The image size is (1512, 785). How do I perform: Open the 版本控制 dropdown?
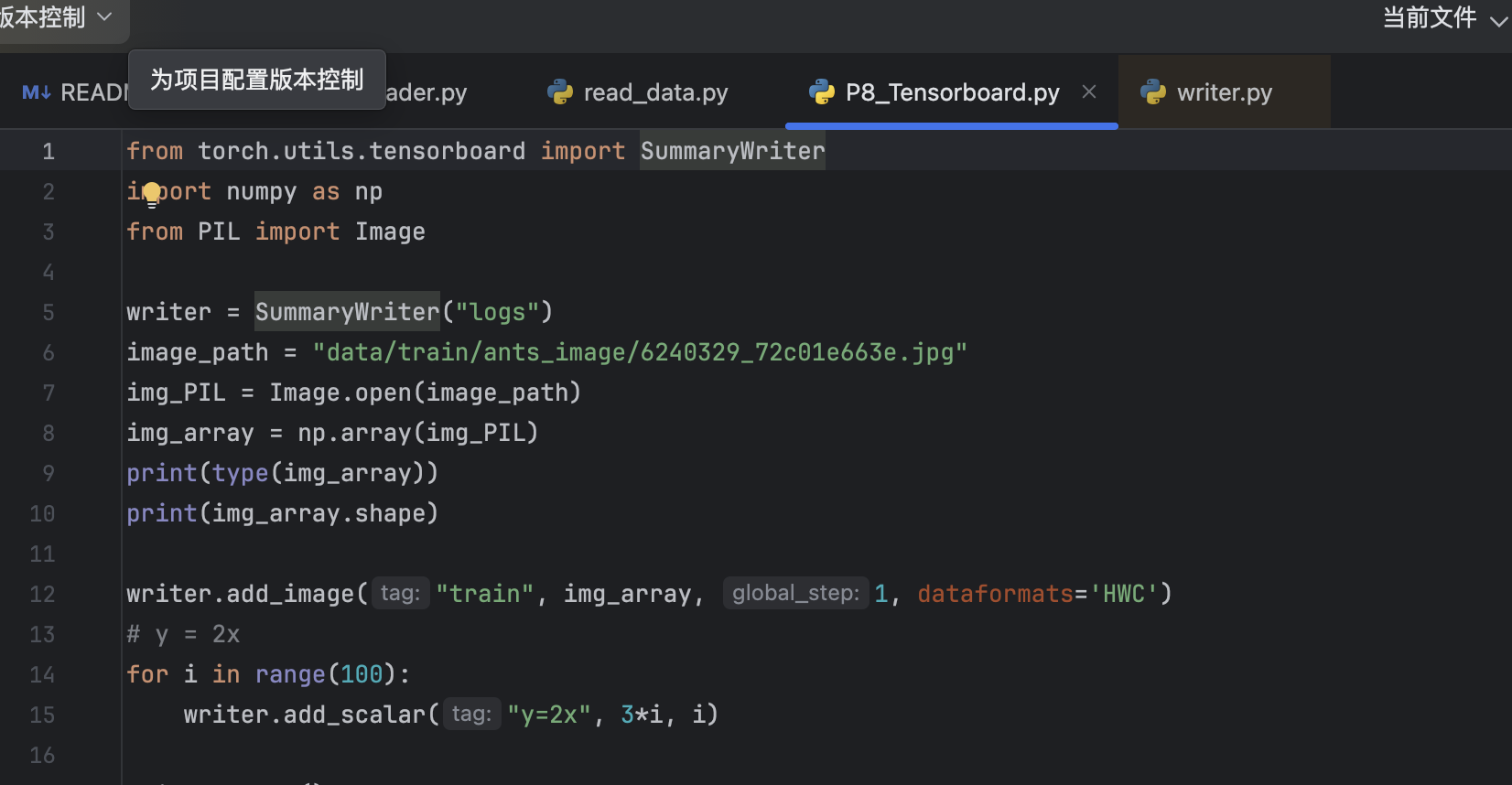point(55,17)
